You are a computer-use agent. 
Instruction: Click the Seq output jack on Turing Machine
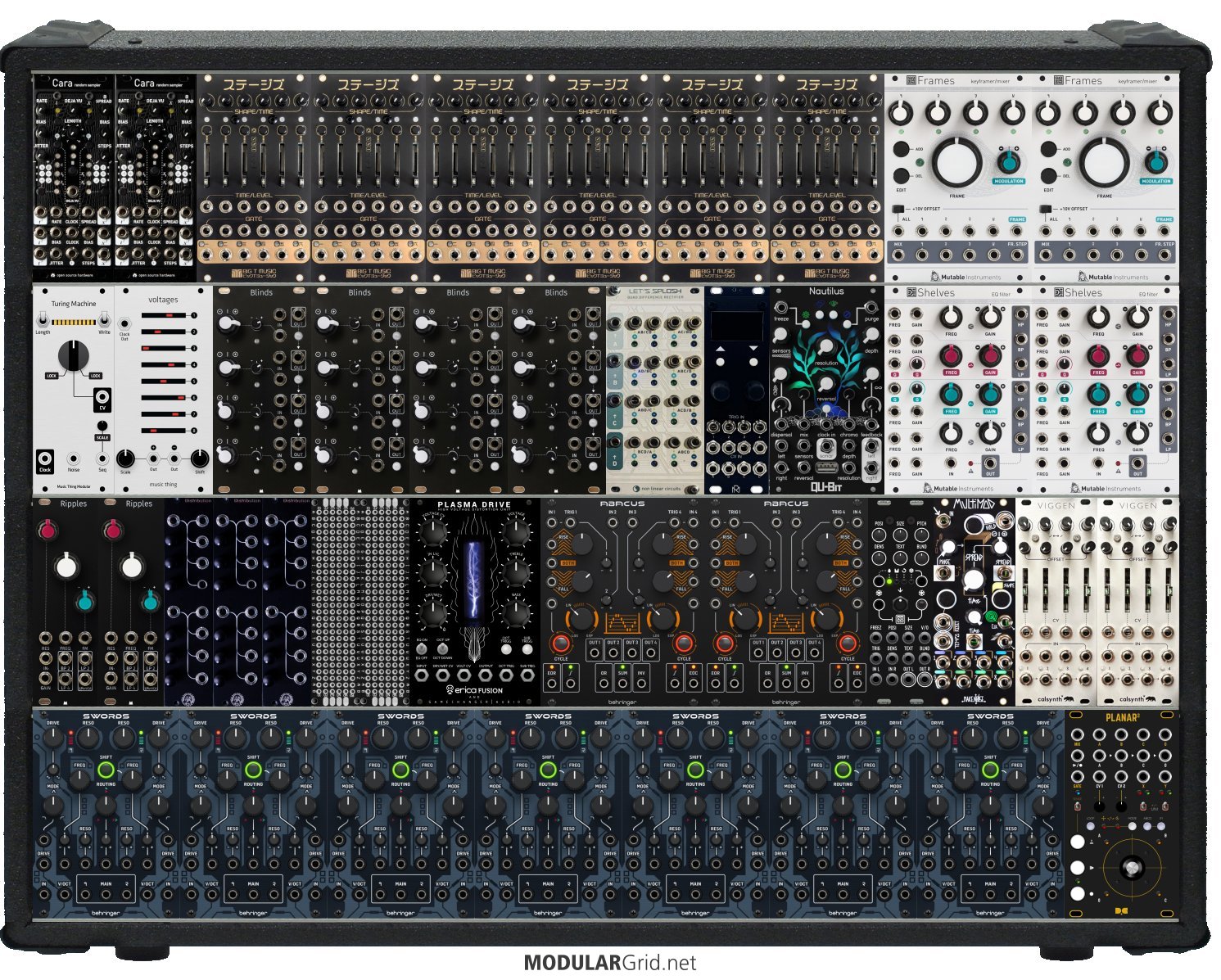click(x=102, y=460)
